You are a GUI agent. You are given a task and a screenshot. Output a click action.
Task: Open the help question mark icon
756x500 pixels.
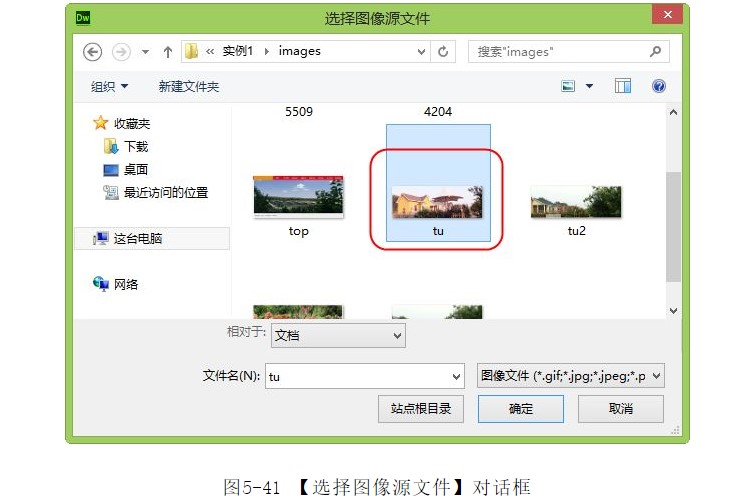658,86
